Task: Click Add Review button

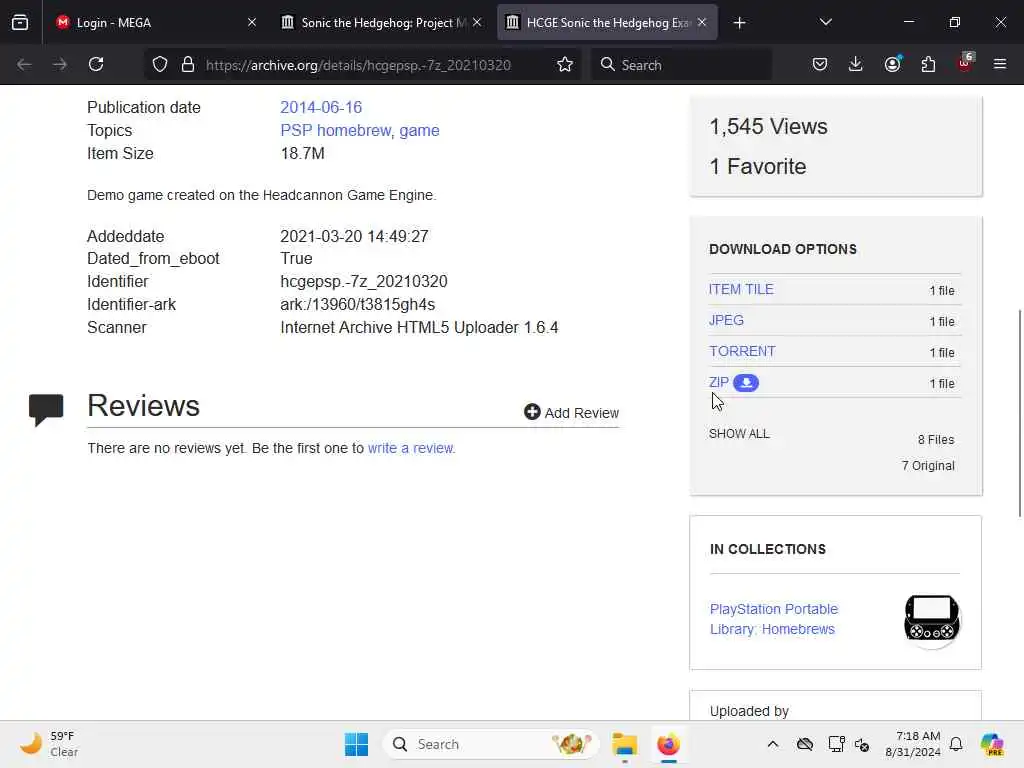Action: (571, 413)
